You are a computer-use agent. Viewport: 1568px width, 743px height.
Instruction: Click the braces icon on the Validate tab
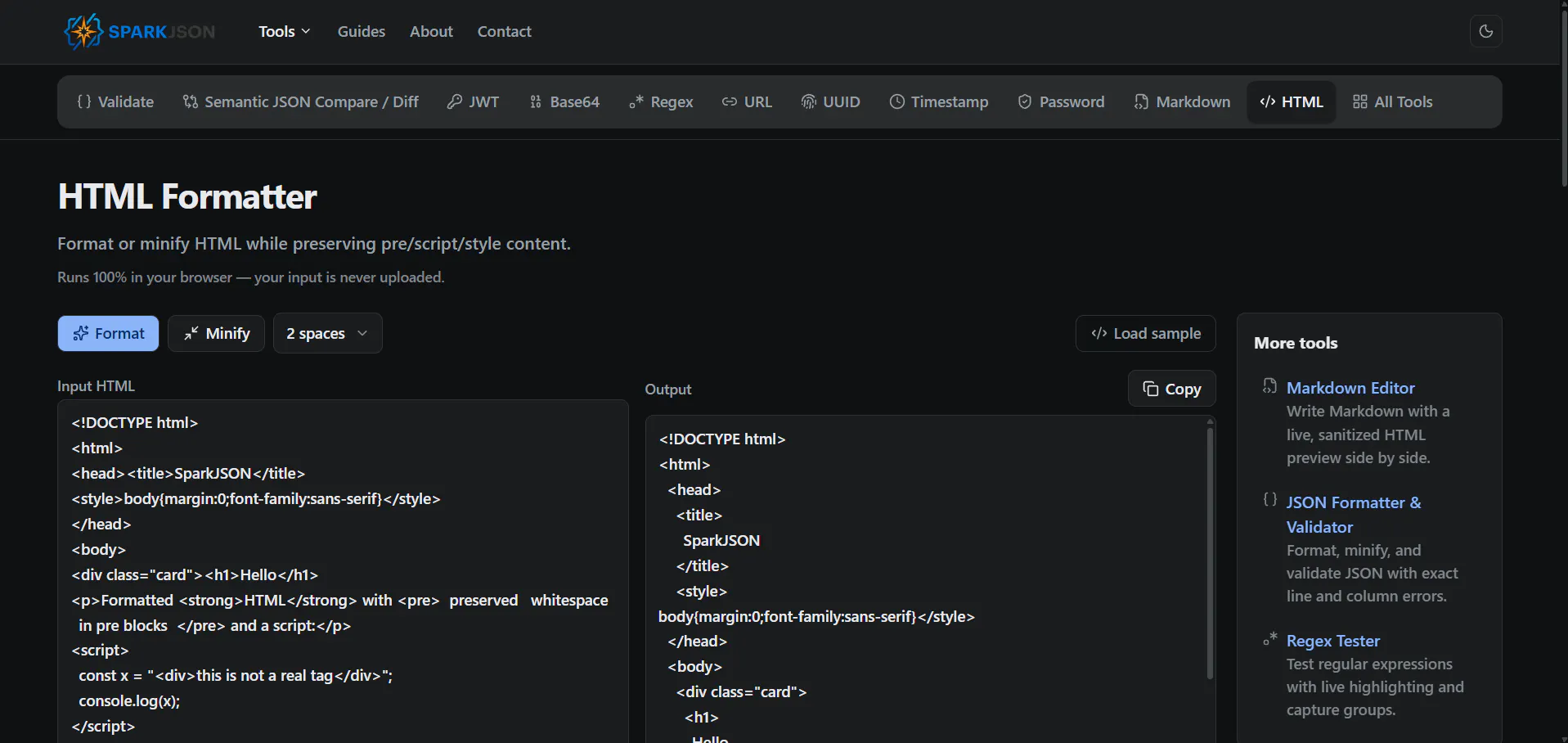[83, 101]
